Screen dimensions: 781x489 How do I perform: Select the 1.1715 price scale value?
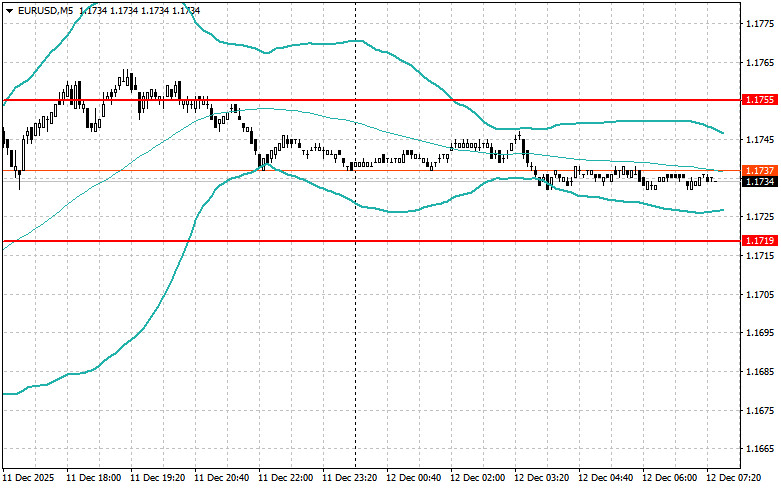click(760, 256)
